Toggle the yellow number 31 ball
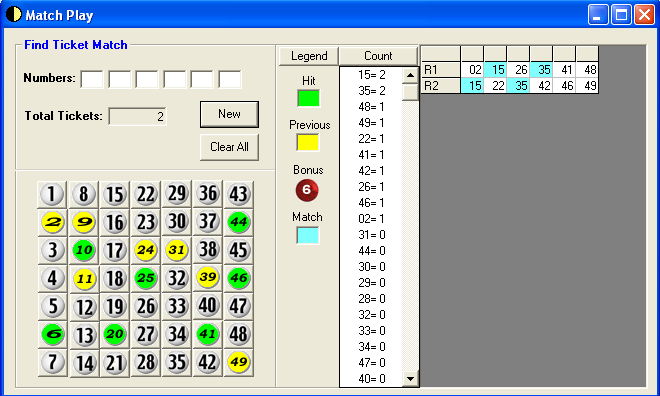This screenshot has height=396, width=660. 177,250
